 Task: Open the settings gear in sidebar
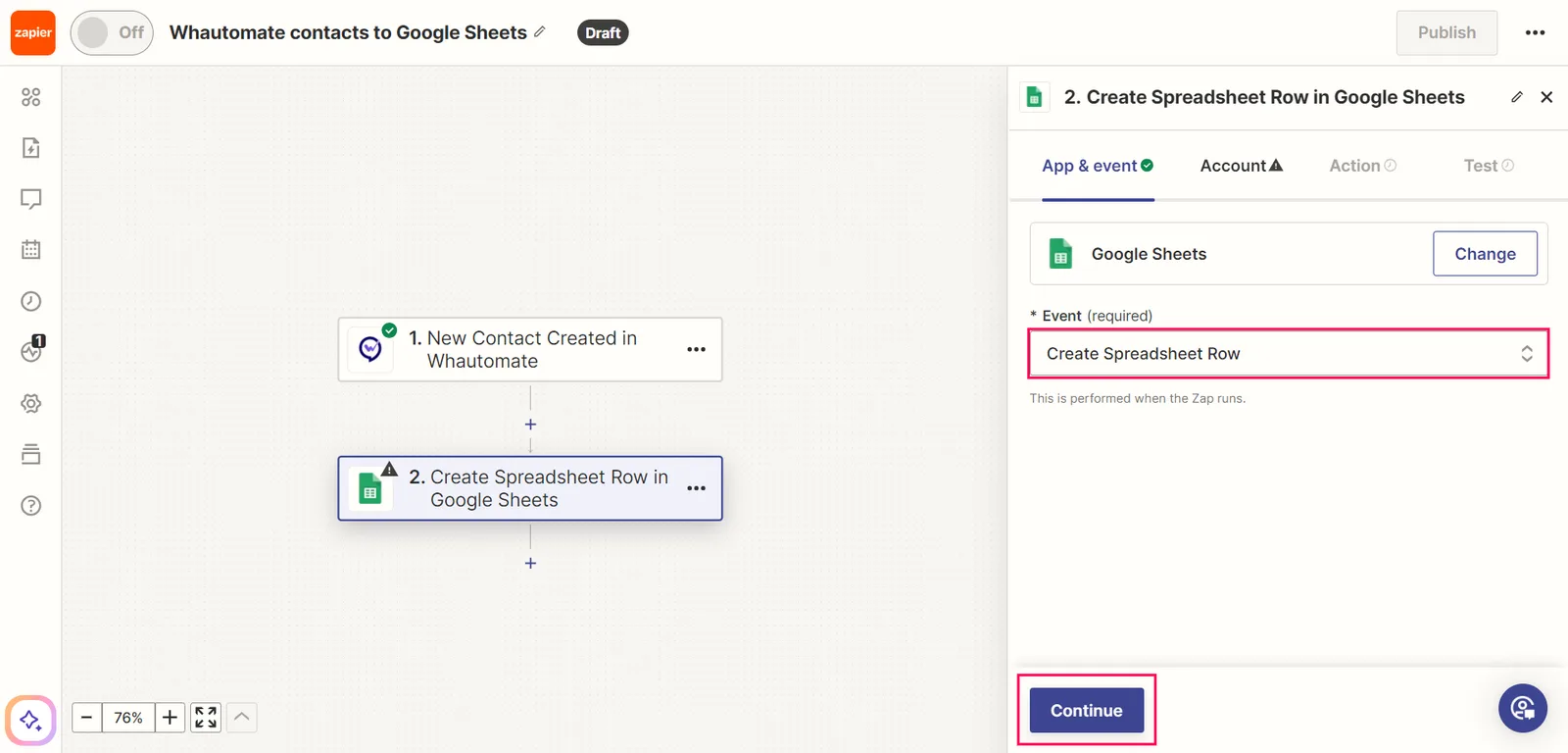coord(31,403)
